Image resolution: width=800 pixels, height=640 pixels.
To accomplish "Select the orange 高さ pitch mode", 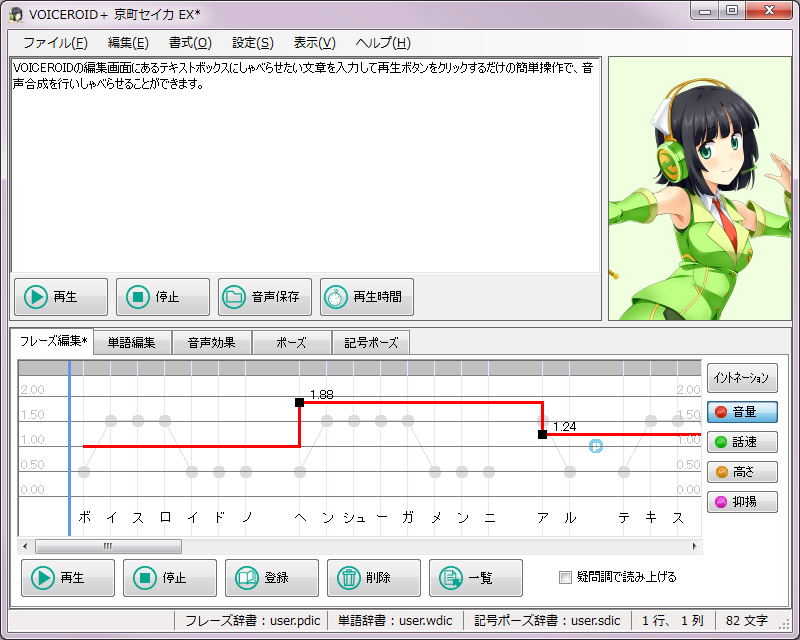I will (742, 471).
